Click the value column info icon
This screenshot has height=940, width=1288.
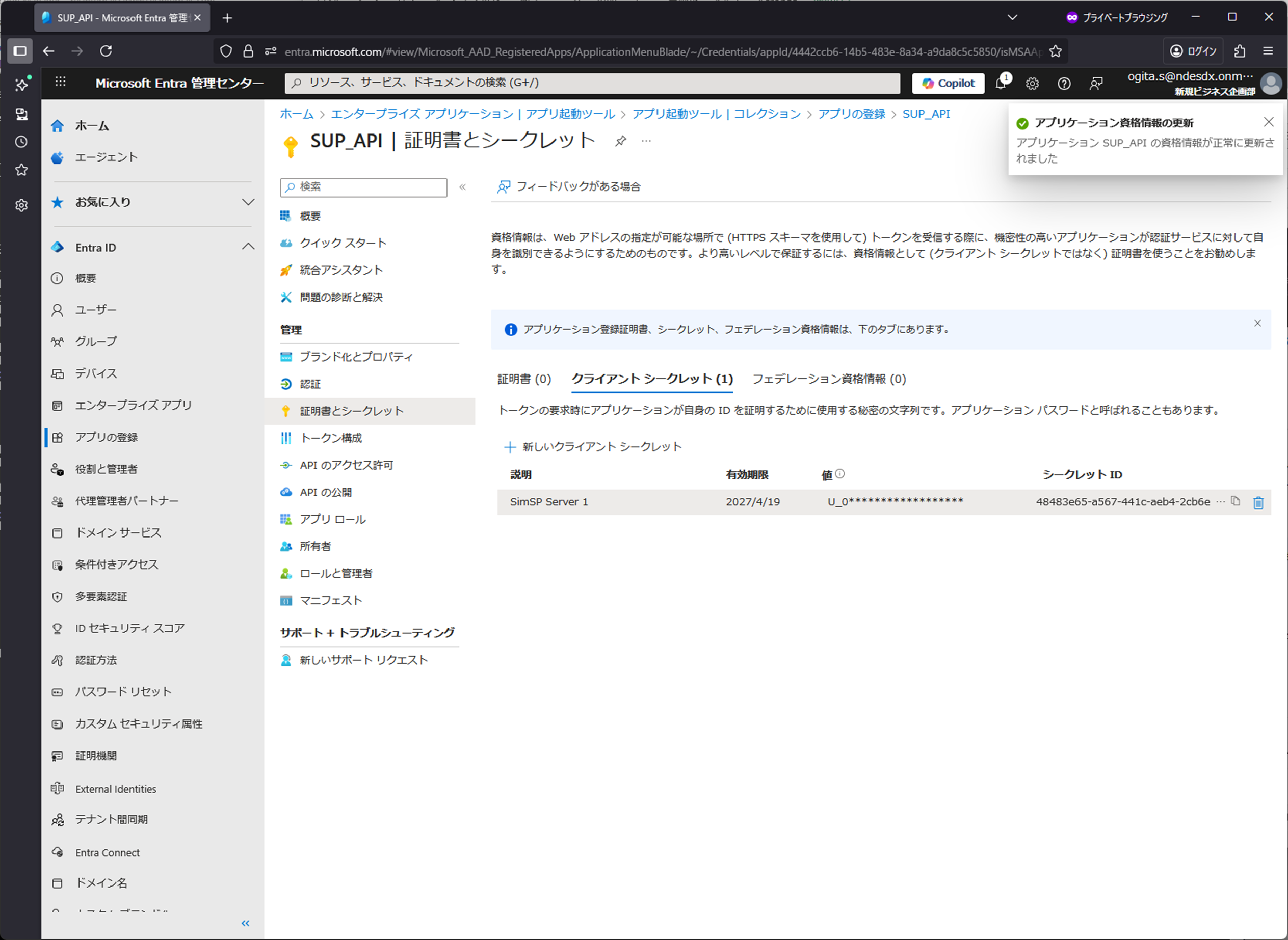(x=840, y=474)
